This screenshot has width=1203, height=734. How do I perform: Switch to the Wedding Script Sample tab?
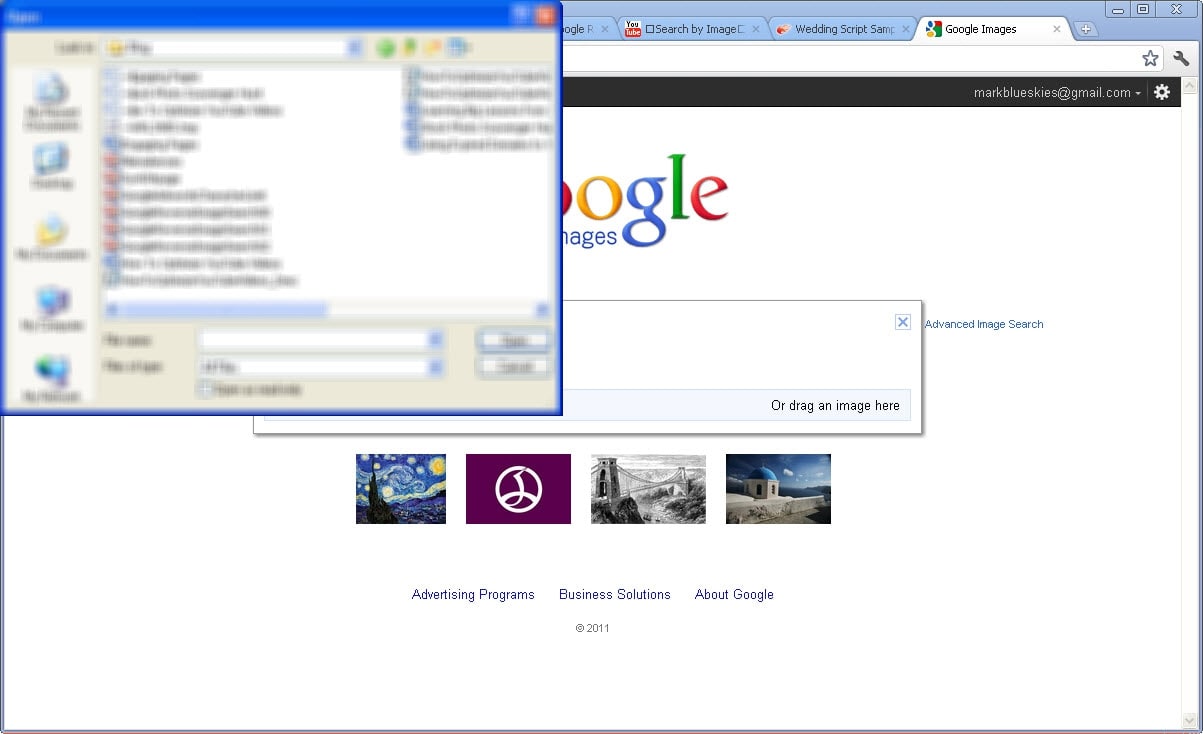pos(845,29)
